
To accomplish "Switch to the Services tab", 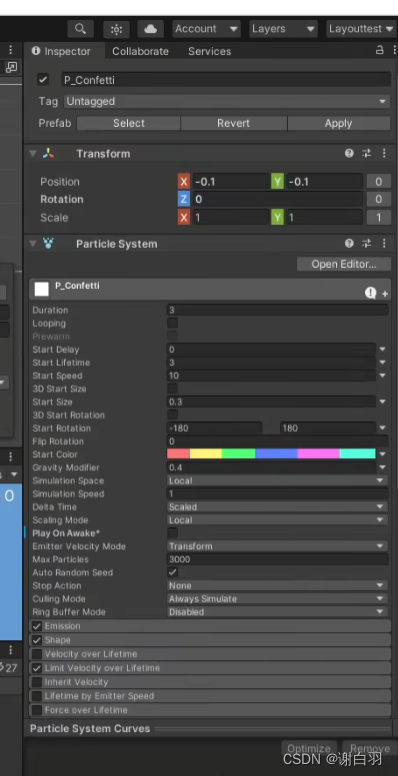I will [x=209, y=51].
